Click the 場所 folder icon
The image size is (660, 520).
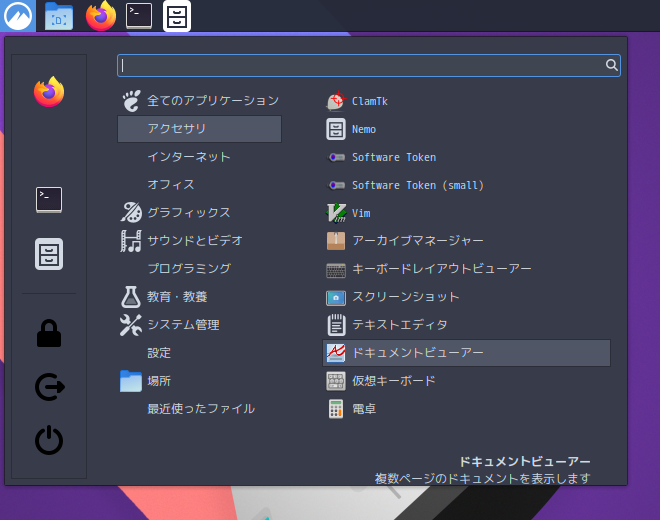coord(131,381)
